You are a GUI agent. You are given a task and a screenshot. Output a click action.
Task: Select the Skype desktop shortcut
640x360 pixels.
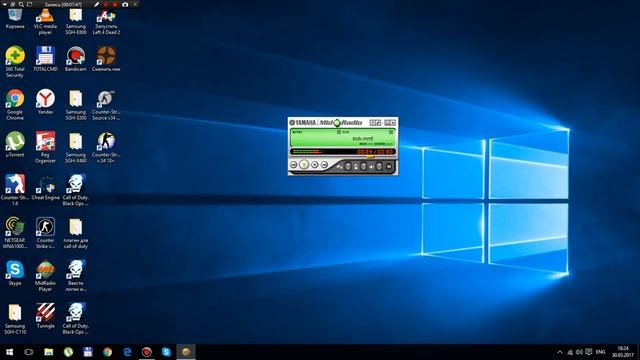[x=15, y=273]
